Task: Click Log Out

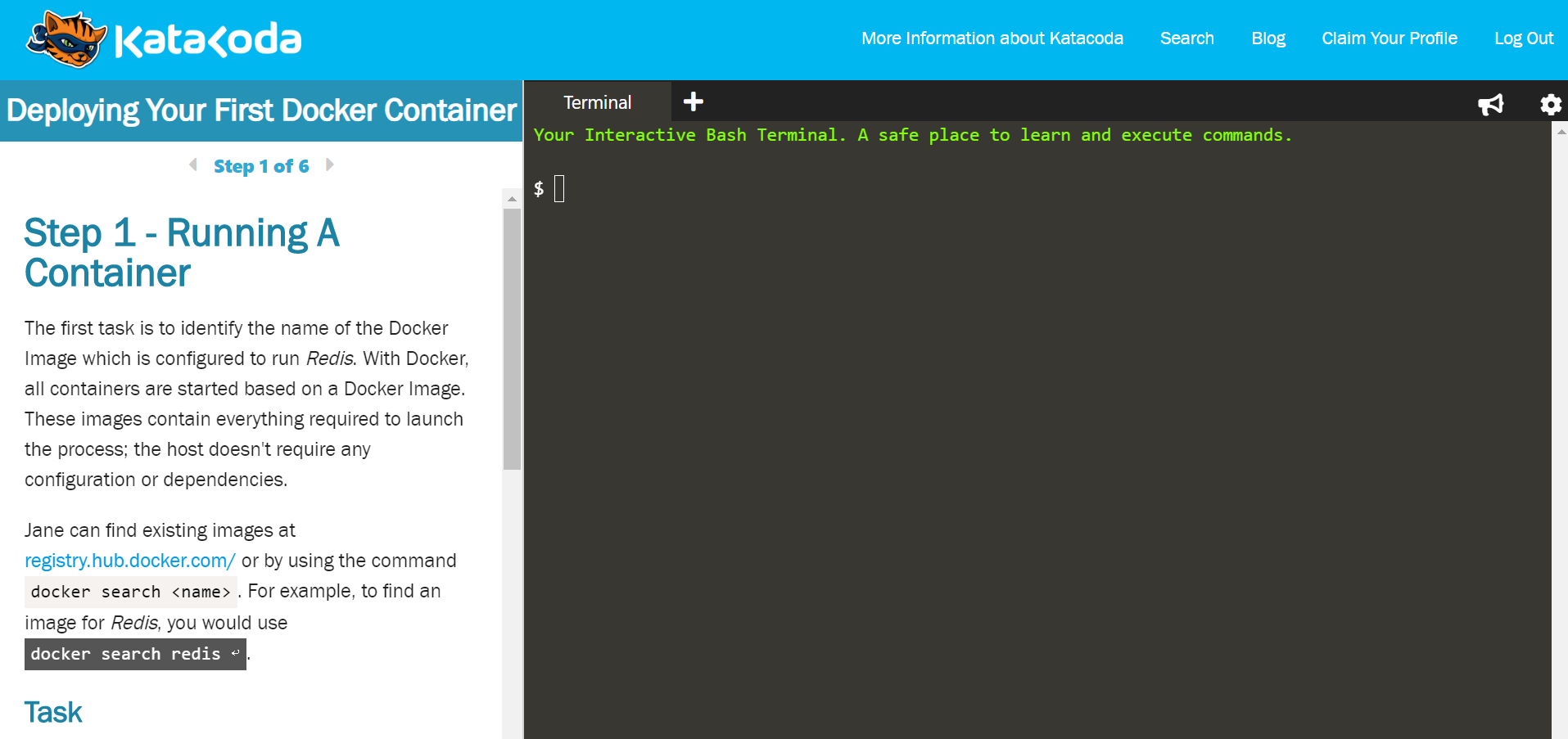Action: click(1524, 38)
